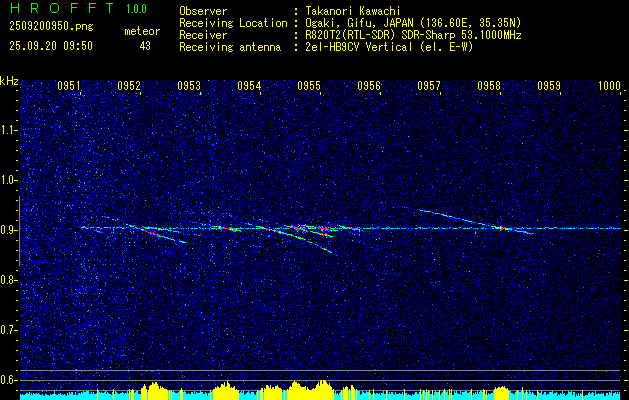This screenshot has width=629, height=400.
Task: Click the 1.1 frequency axis label
Action: point(9,130)
